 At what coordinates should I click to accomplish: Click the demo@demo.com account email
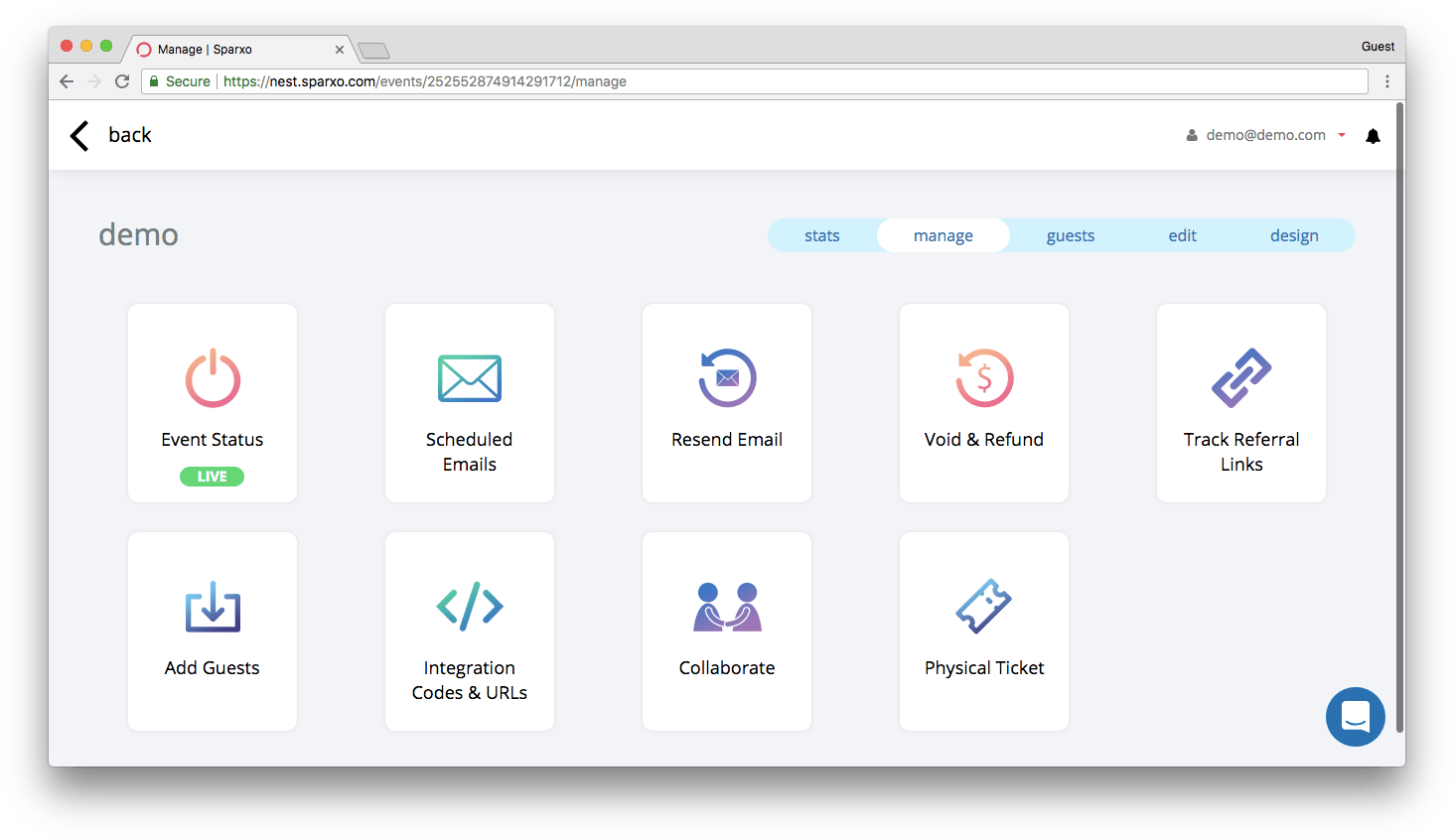[x=1265, y=135]
